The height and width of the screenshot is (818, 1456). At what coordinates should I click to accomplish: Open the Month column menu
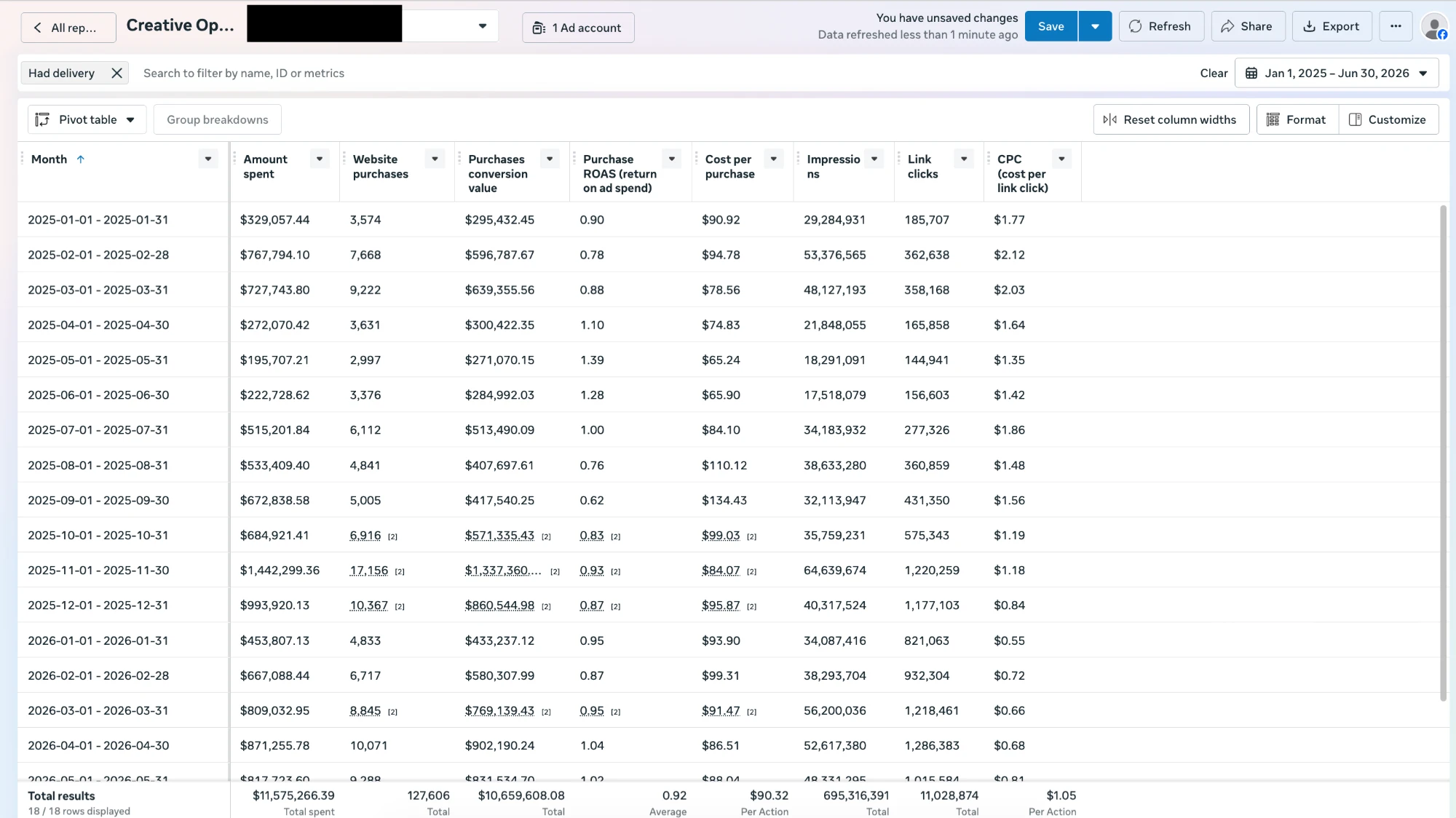[208, 159]
